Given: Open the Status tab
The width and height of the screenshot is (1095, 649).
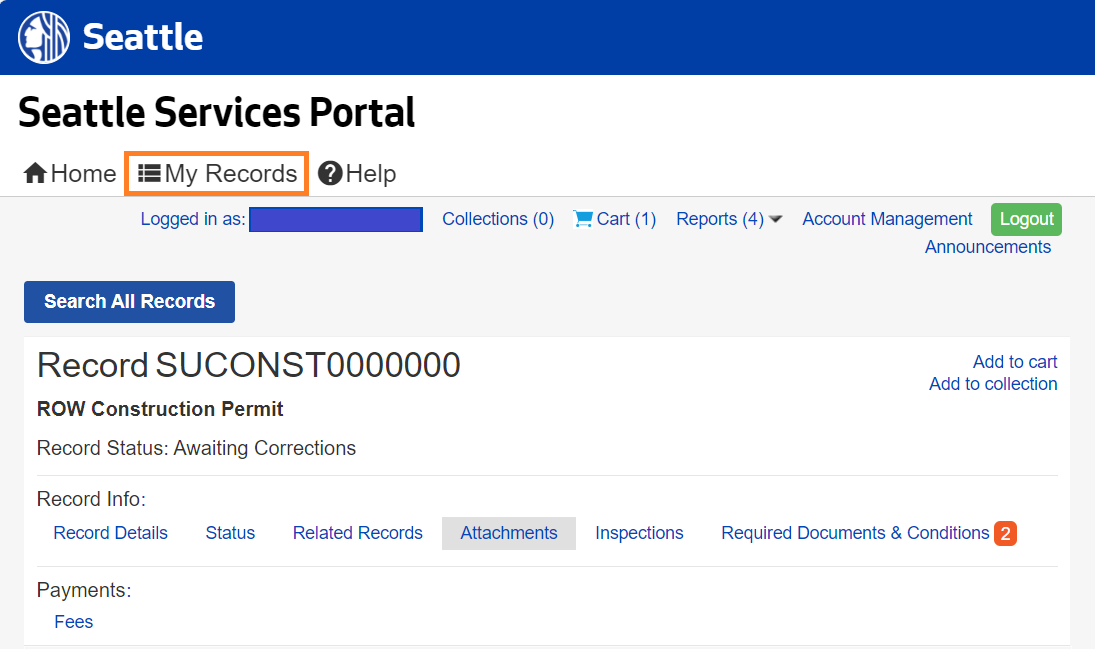Looking at the screenshot, I should coord(230,533).
